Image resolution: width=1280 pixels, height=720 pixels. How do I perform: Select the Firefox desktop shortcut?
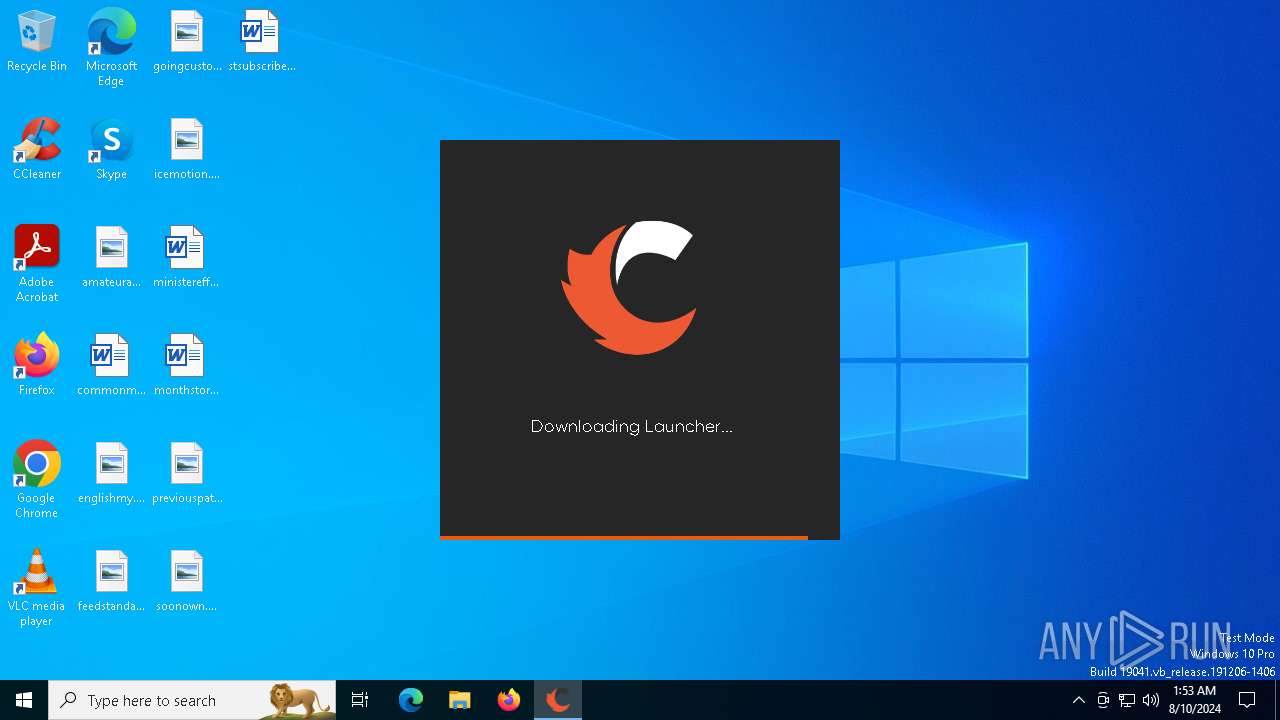[x=37, y=365]
